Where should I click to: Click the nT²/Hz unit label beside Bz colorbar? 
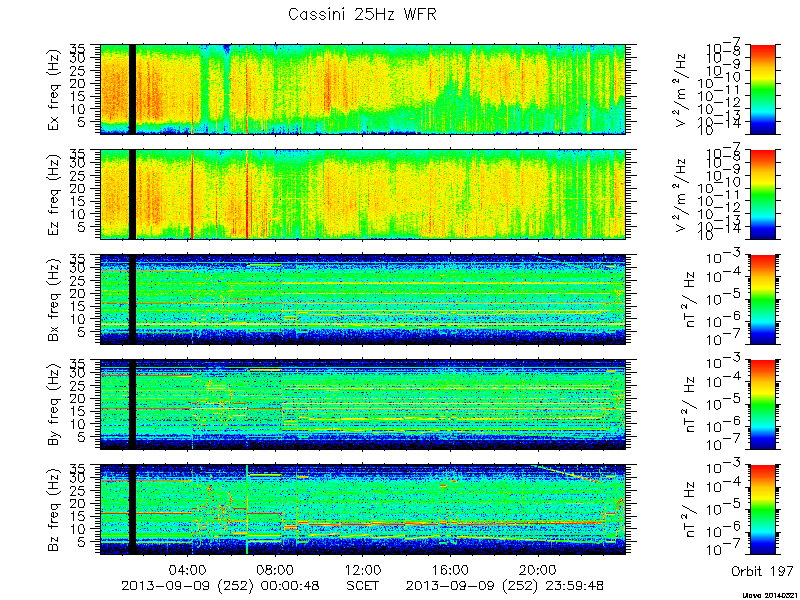tap(687, 510)
